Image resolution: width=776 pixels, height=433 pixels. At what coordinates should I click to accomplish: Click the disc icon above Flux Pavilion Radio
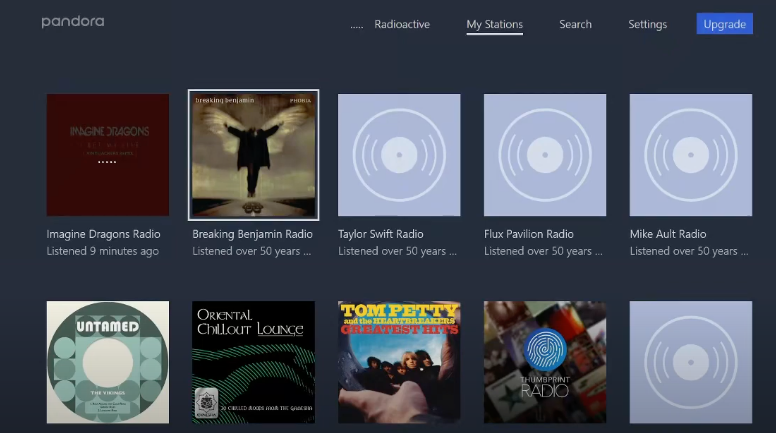click(545, 155)
